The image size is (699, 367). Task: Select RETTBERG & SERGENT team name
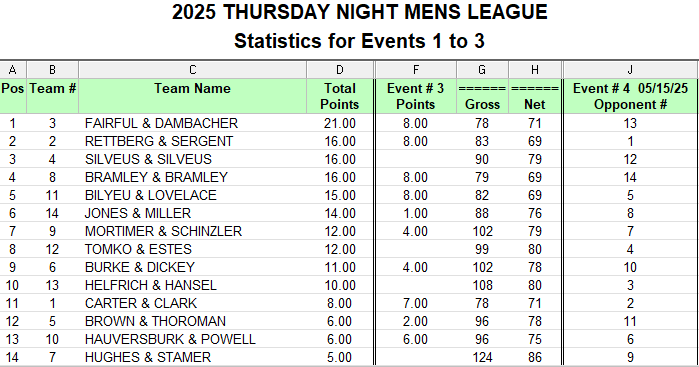pyautogui.click(x=159, y=141)
